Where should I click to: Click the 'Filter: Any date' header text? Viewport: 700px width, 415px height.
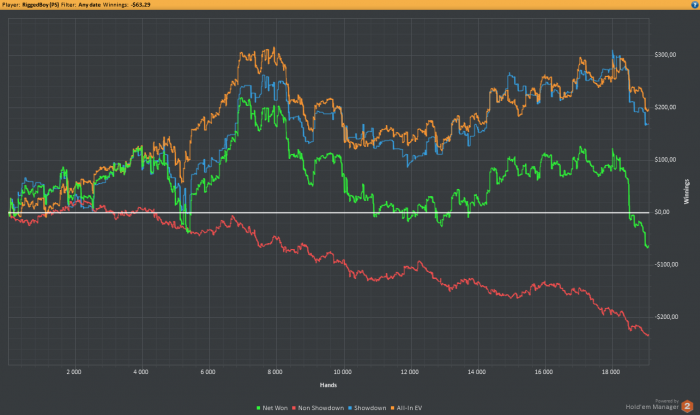81,4
